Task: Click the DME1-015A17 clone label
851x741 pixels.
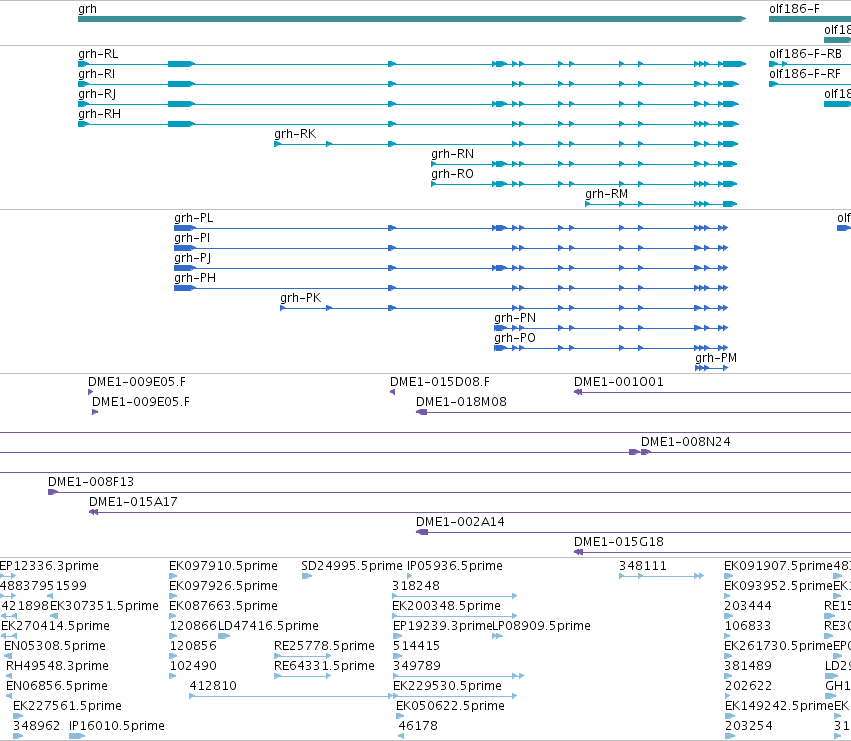Action: click(134, 502)
